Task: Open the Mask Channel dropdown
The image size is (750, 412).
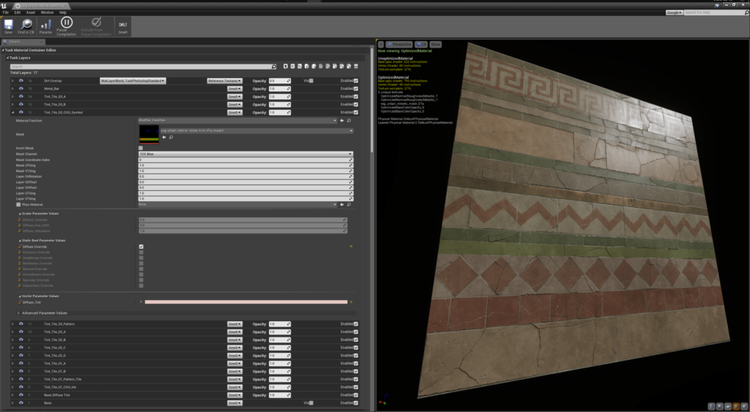Action: pos(245,154)
